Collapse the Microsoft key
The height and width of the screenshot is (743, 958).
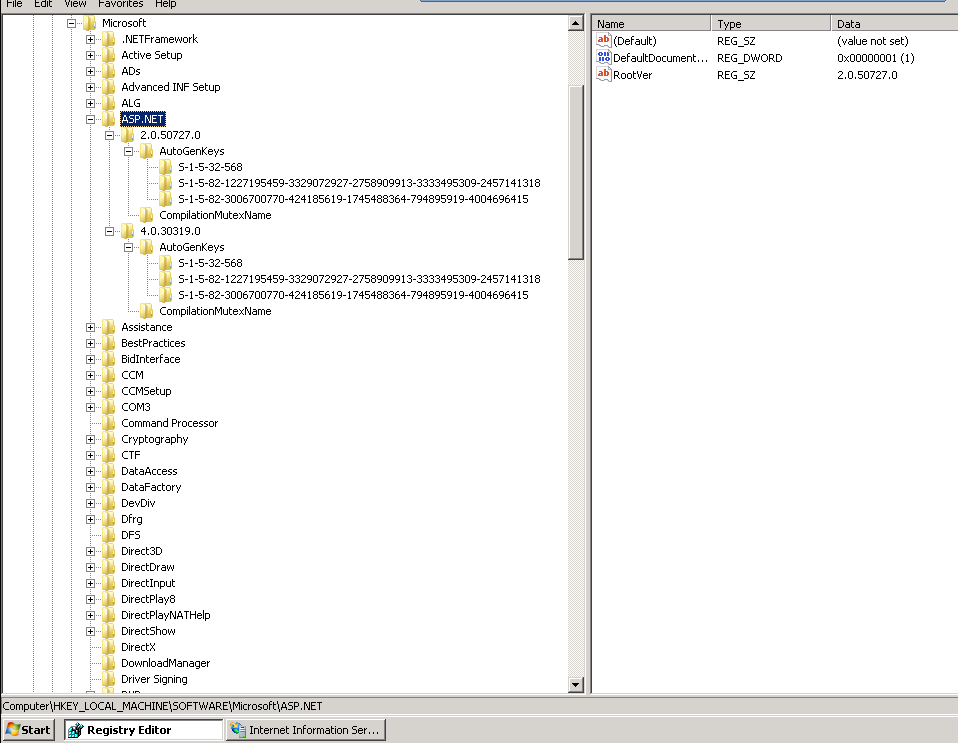tap(71, 23)
